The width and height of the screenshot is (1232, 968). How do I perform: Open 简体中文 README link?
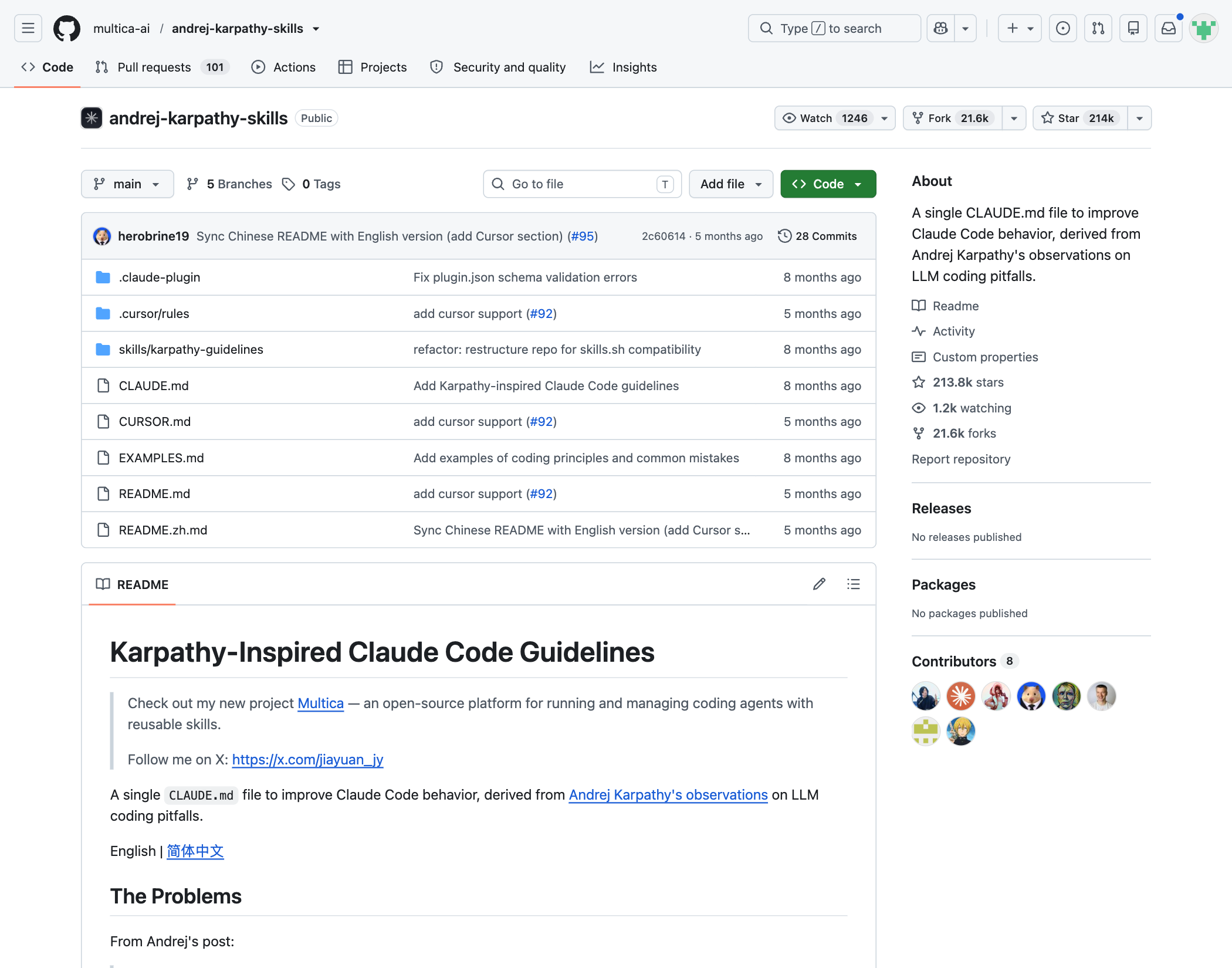195,851
